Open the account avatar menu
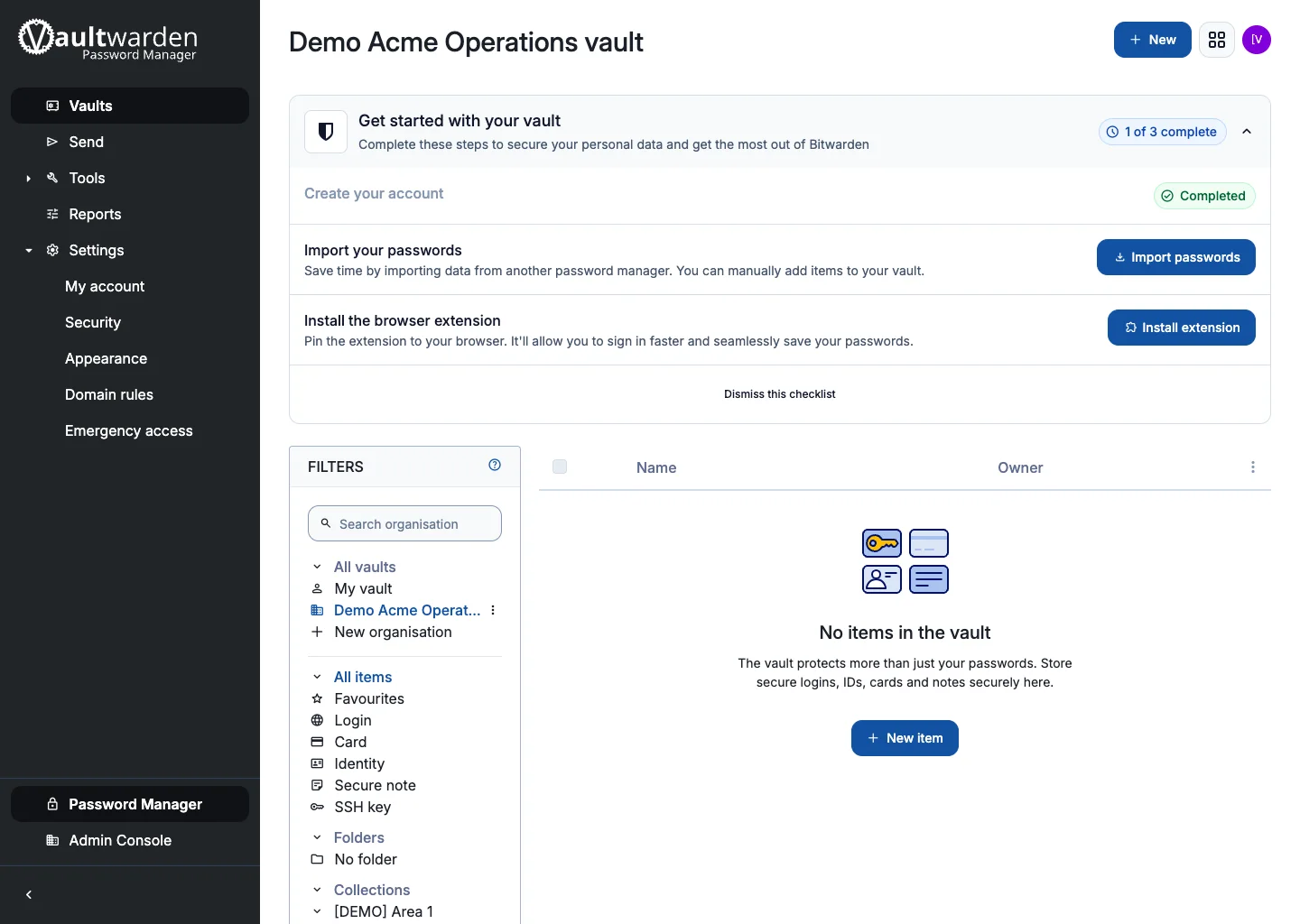 coord(1257,40)
